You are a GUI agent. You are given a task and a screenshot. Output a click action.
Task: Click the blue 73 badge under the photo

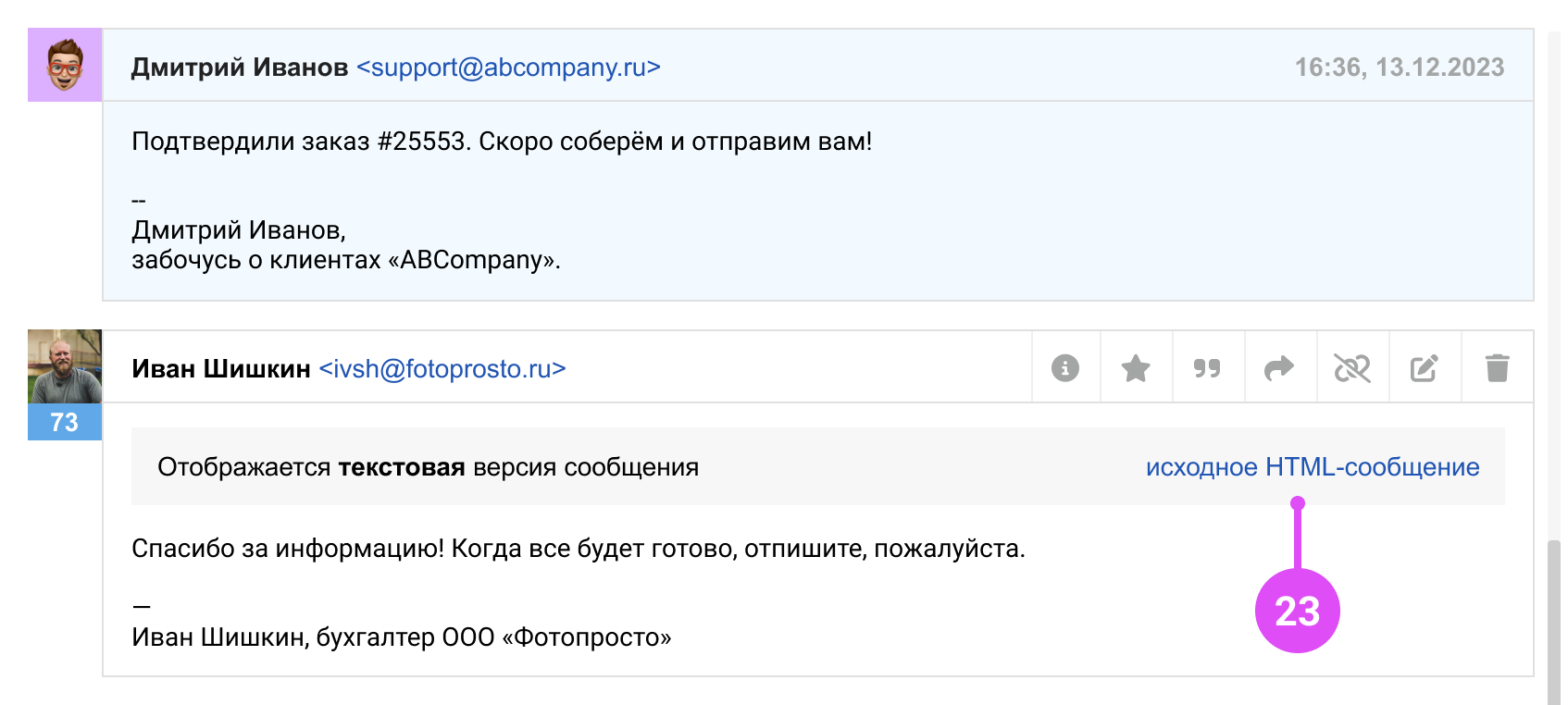(65, 422)
